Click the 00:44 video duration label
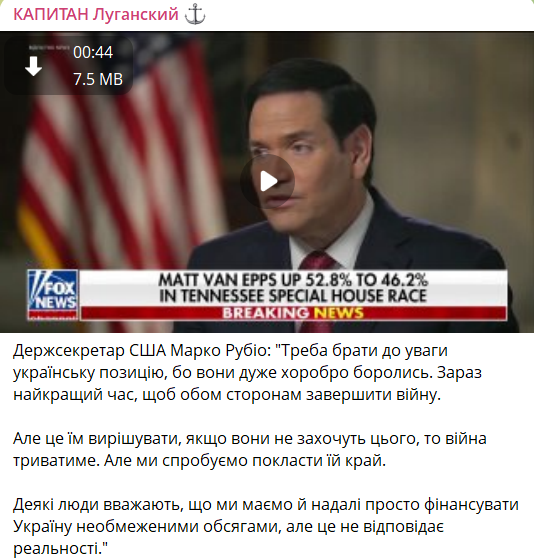534x558 pixels. pyautogui.click(x=93, y=52)
